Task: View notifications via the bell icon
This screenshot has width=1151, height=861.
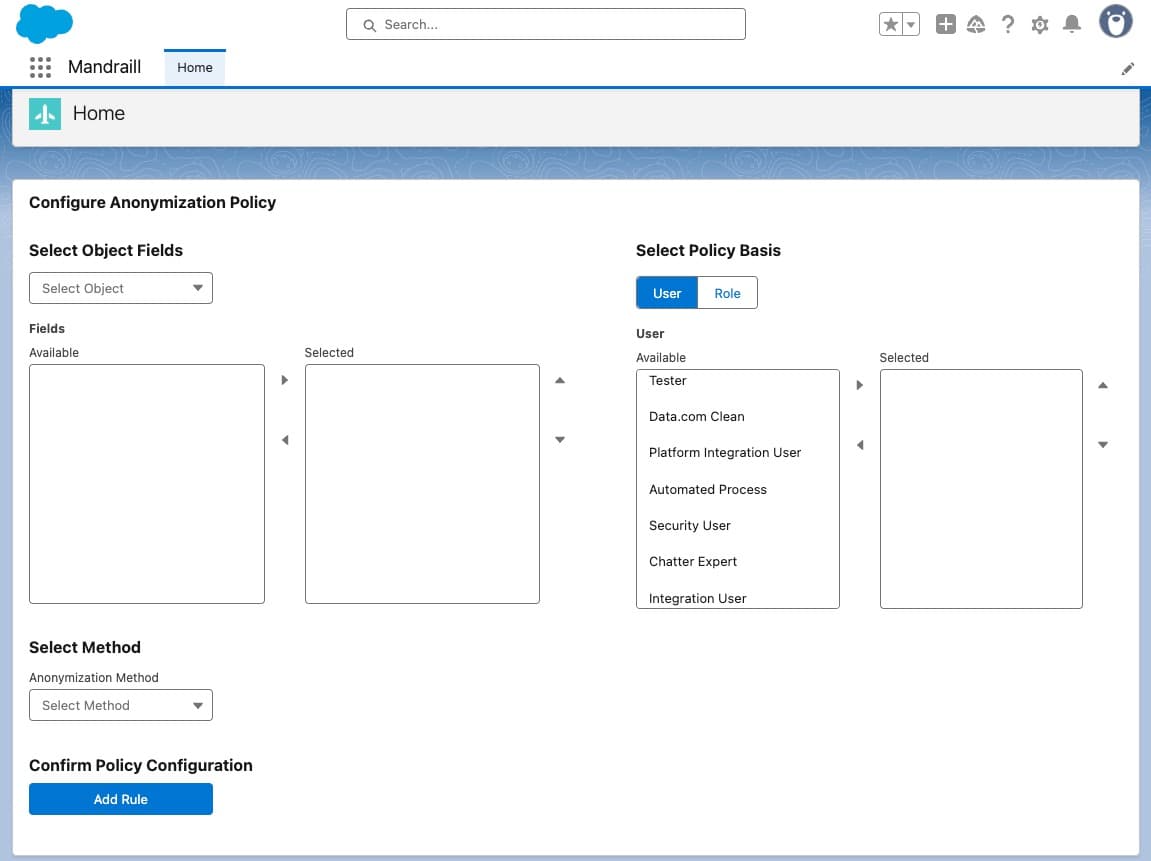Action: 1072,25
